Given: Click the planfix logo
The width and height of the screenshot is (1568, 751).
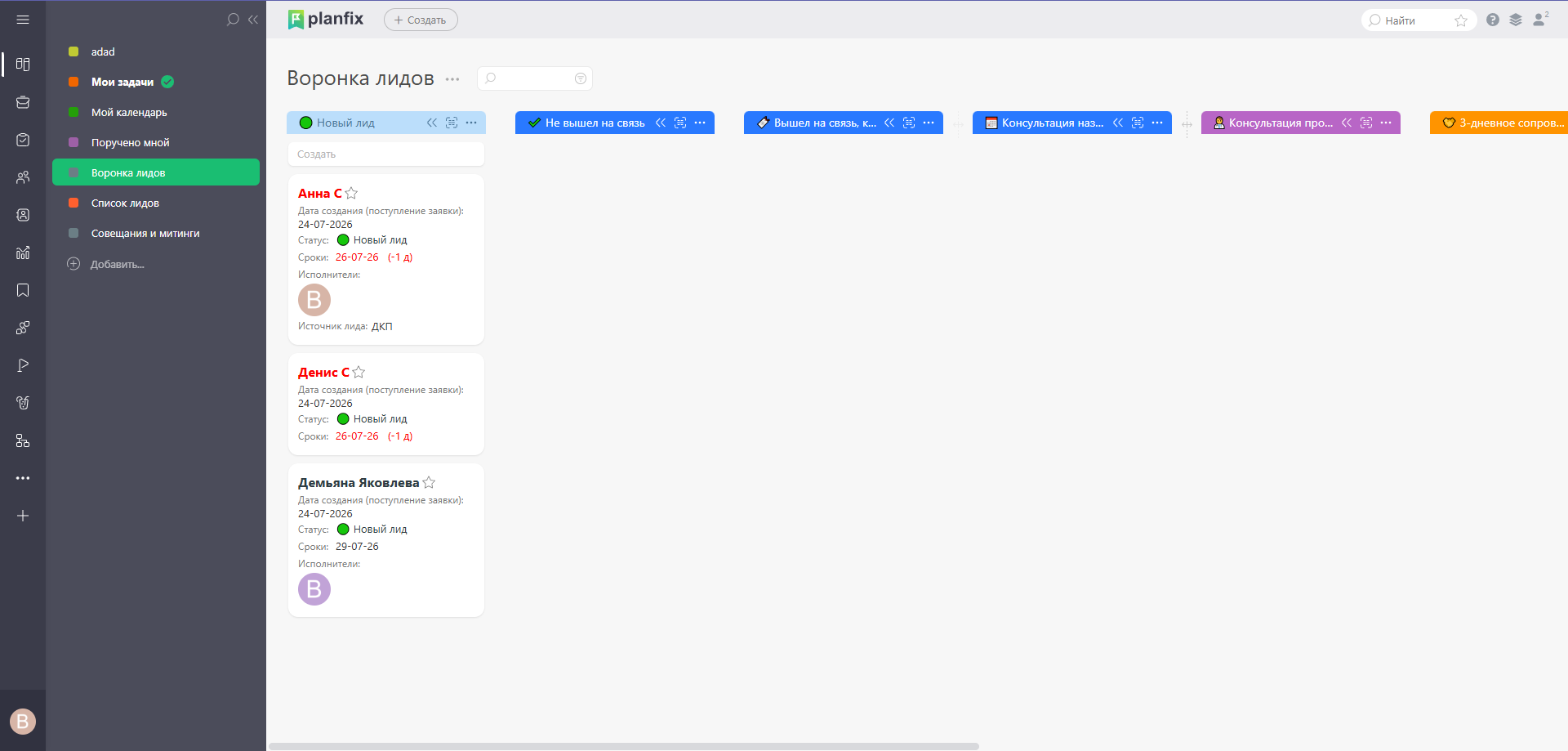Looking at the screenshot, I should [x=326, y=19].
